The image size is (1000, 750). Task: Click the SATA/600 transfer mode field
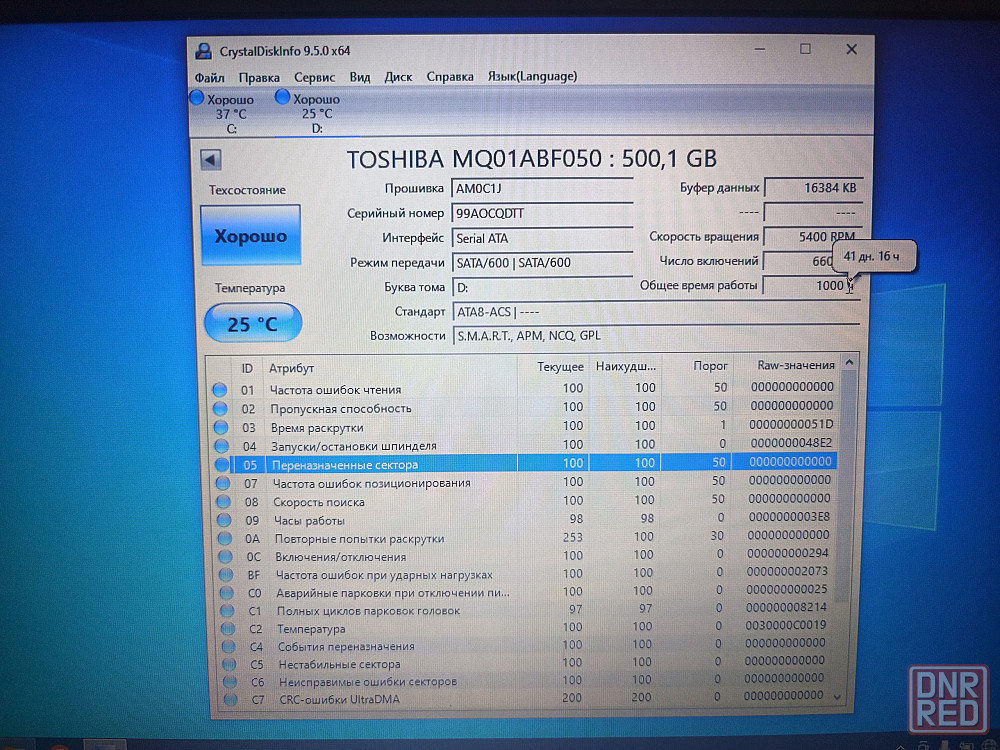[x=541, y=263]
